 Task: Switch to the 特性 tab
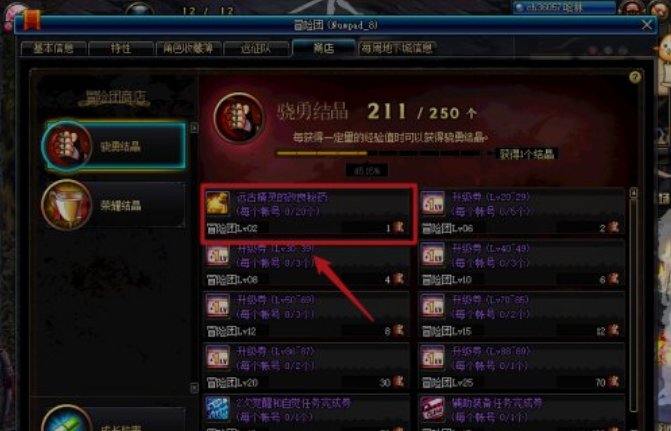click(121, 48)
